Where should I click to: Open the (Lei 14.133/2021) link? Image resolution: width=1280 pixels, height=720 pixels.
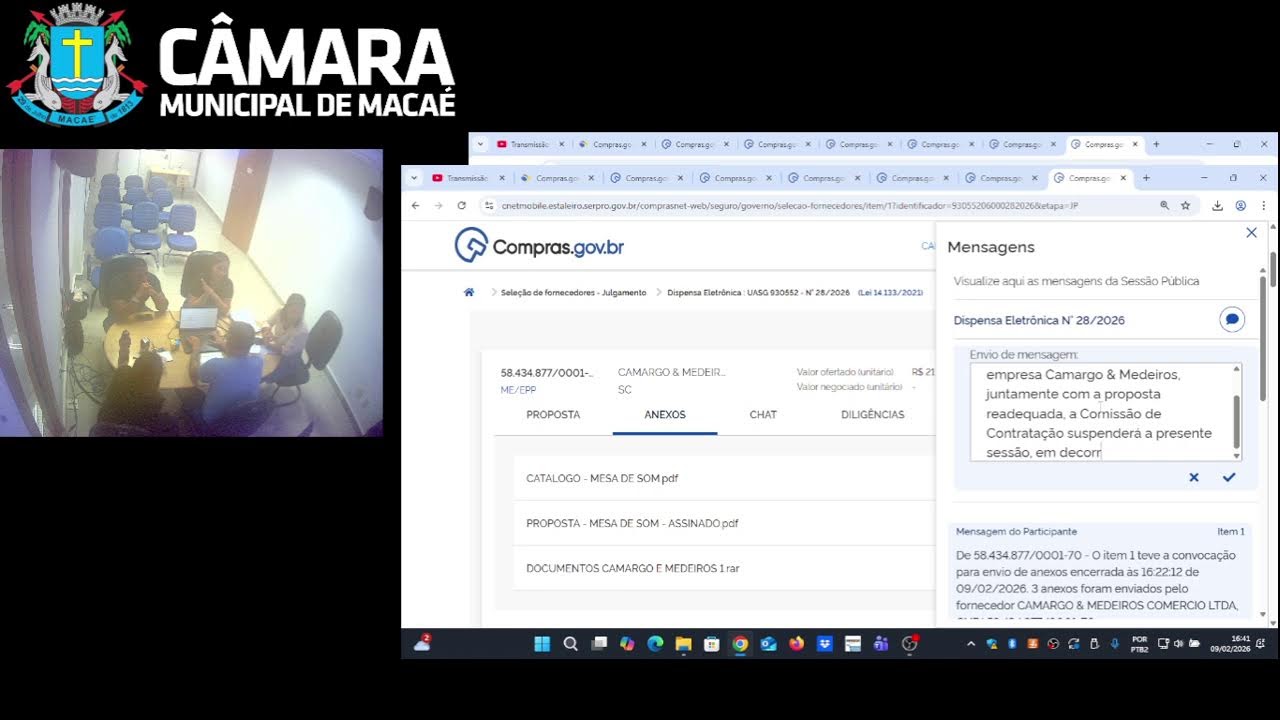(890, 293)
